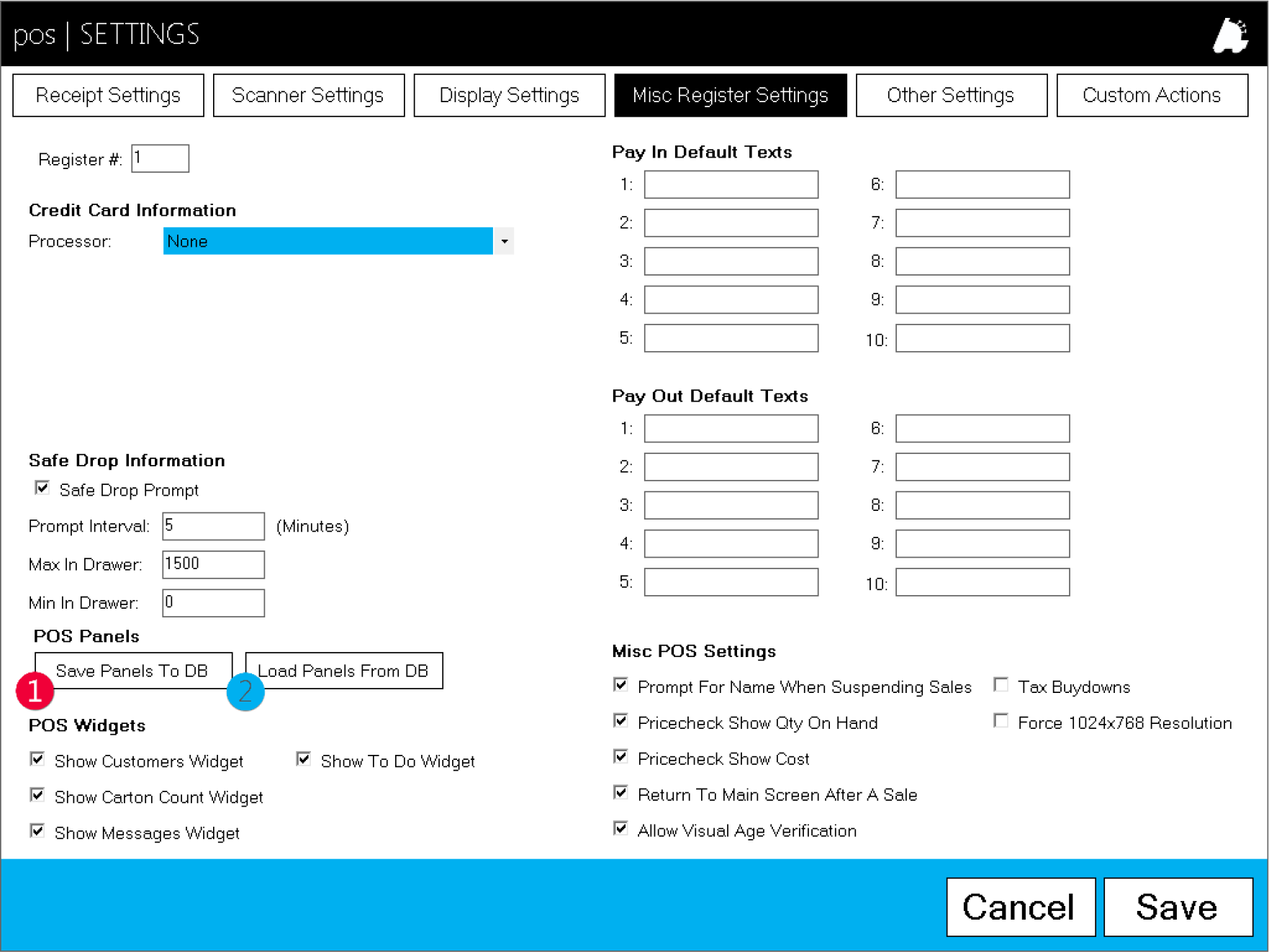
Task: Click Pay Out Default Text field 7
Action: pyautogui.click(x=983, y=466)
